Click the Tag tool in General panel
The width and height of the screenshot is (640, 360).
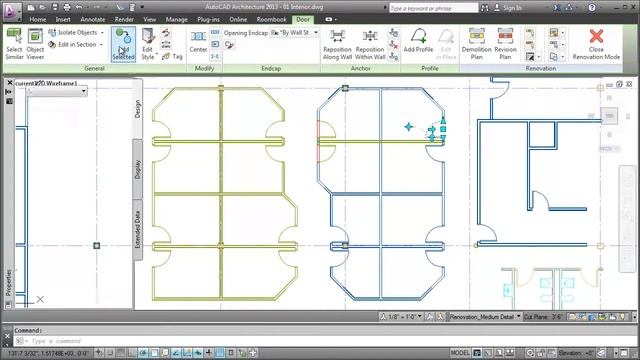pos(172,57)
